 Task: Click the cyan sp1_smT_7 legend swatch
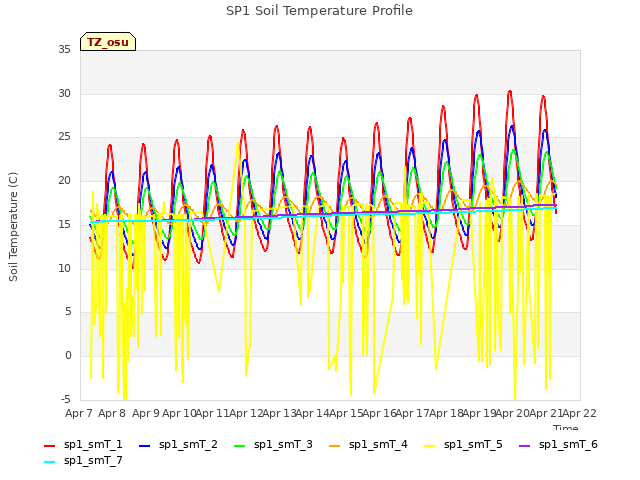coord(49,462)
